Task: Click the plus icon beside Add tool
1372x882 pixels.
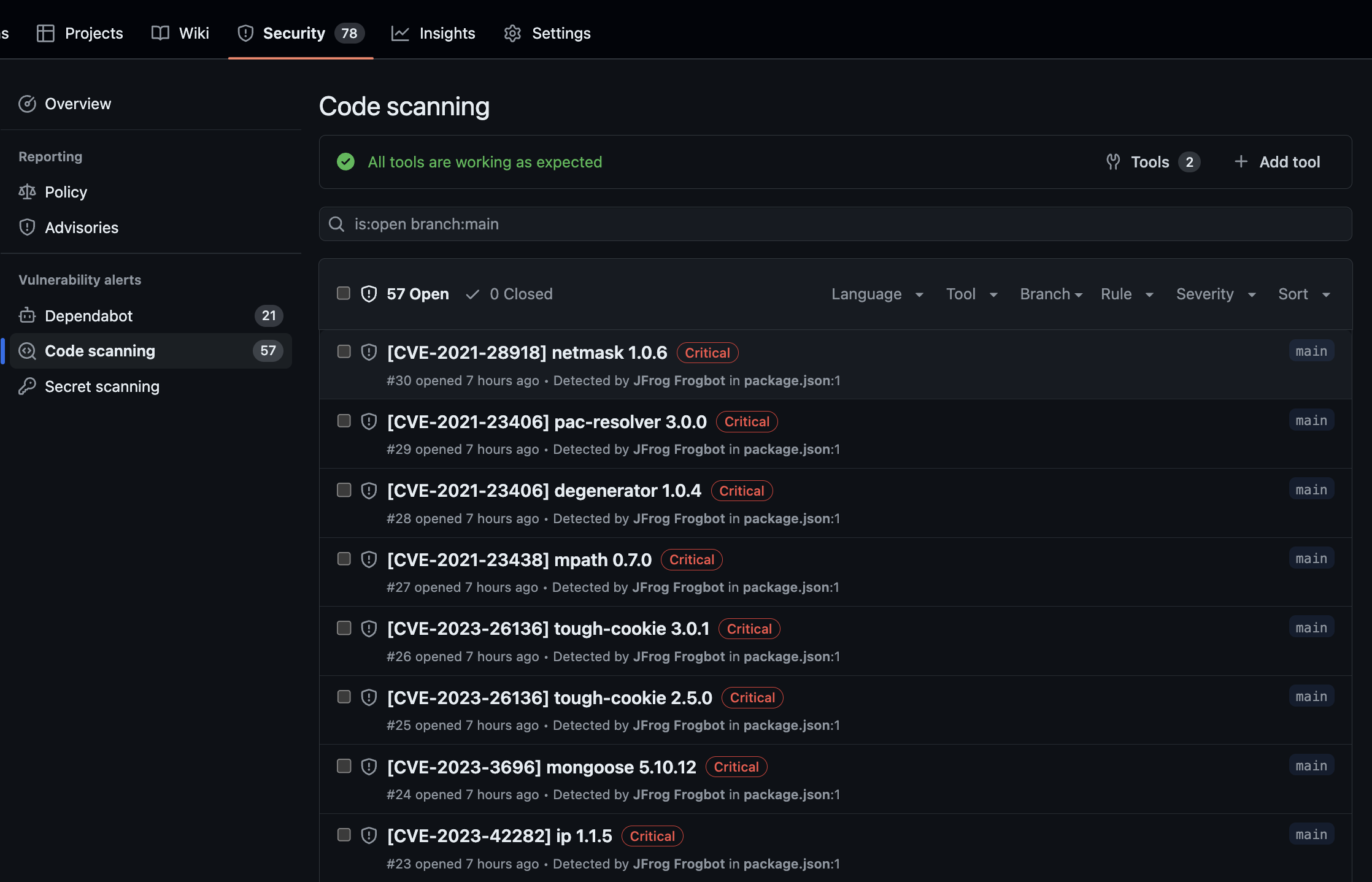Action: coord(1241,161)
